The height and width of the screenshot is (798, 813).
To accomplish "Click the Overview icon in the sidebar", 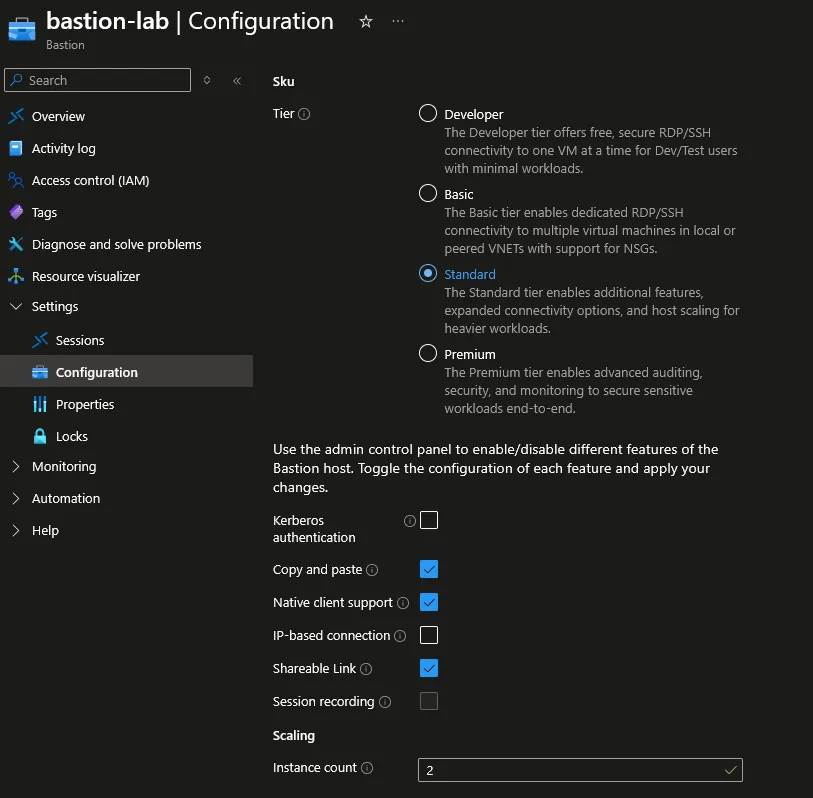I will click(x=16, y=116).
